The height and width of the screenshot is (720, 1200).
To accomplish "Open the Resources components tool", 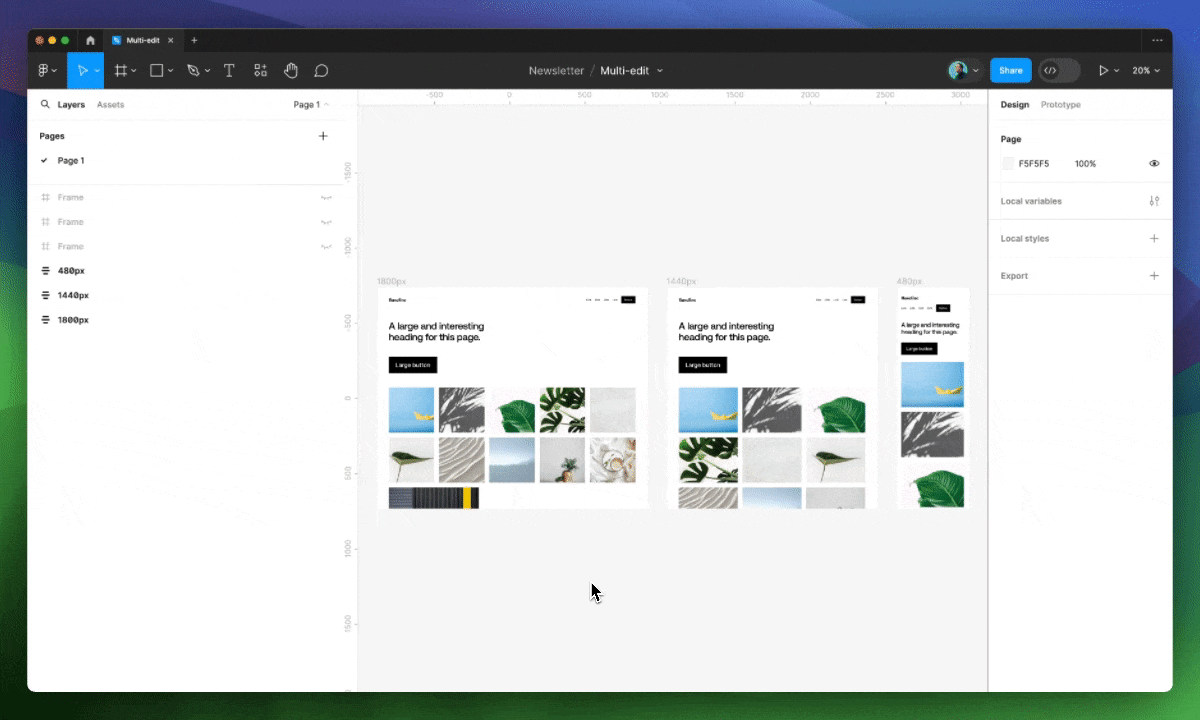I will click(260, 71).
